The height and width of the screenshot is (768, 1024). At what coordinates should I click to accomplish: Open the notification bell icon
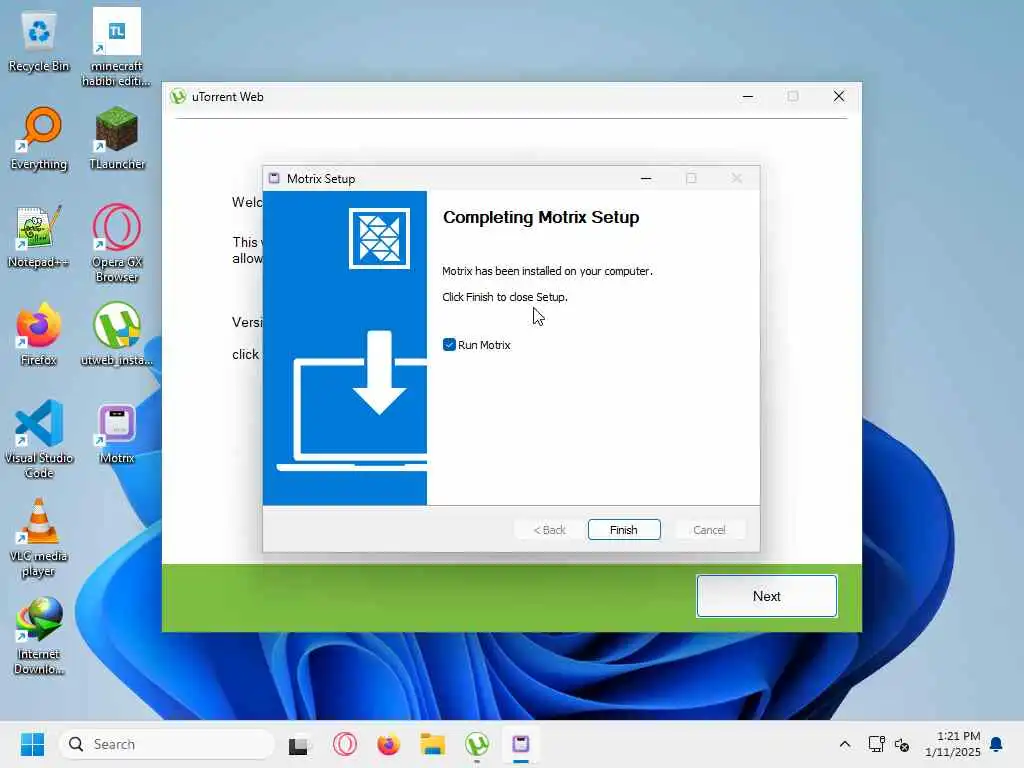point(996,744)
